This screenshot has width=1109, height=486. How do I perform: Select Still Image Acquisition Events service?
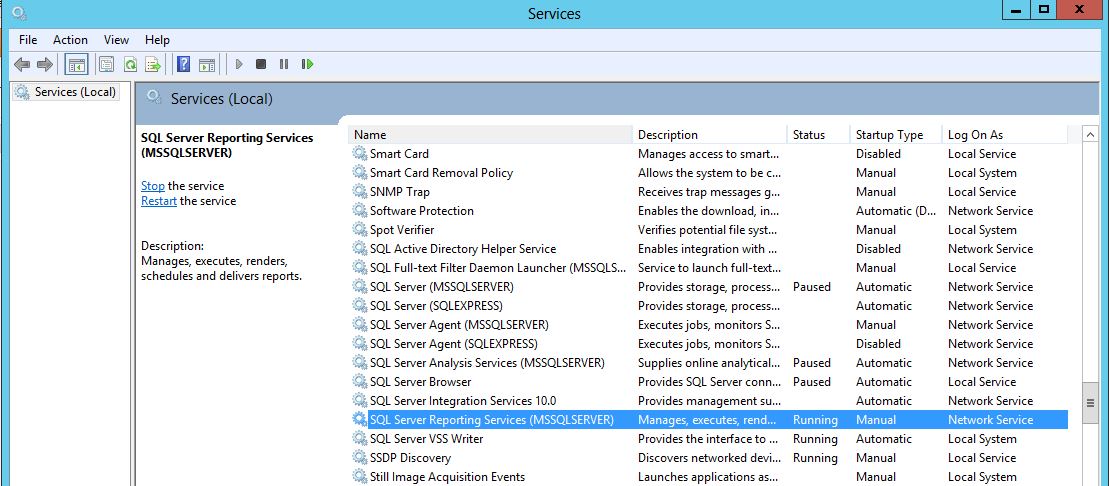click(x=709, y=477)
